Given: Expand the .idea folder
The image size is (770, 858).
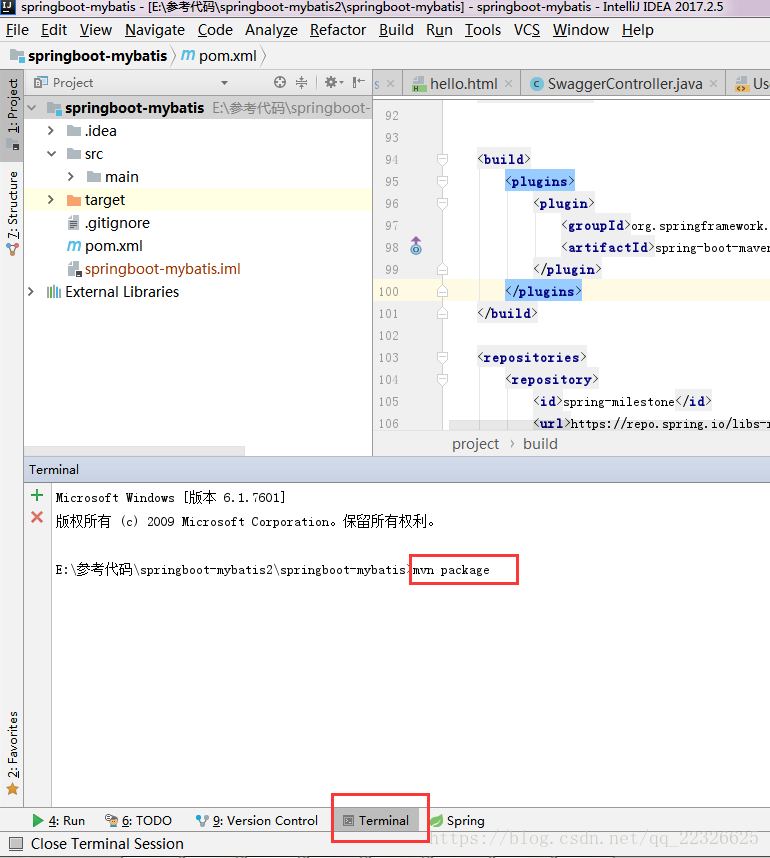Looking at the screenshot, I should click(x=50, y=131).
